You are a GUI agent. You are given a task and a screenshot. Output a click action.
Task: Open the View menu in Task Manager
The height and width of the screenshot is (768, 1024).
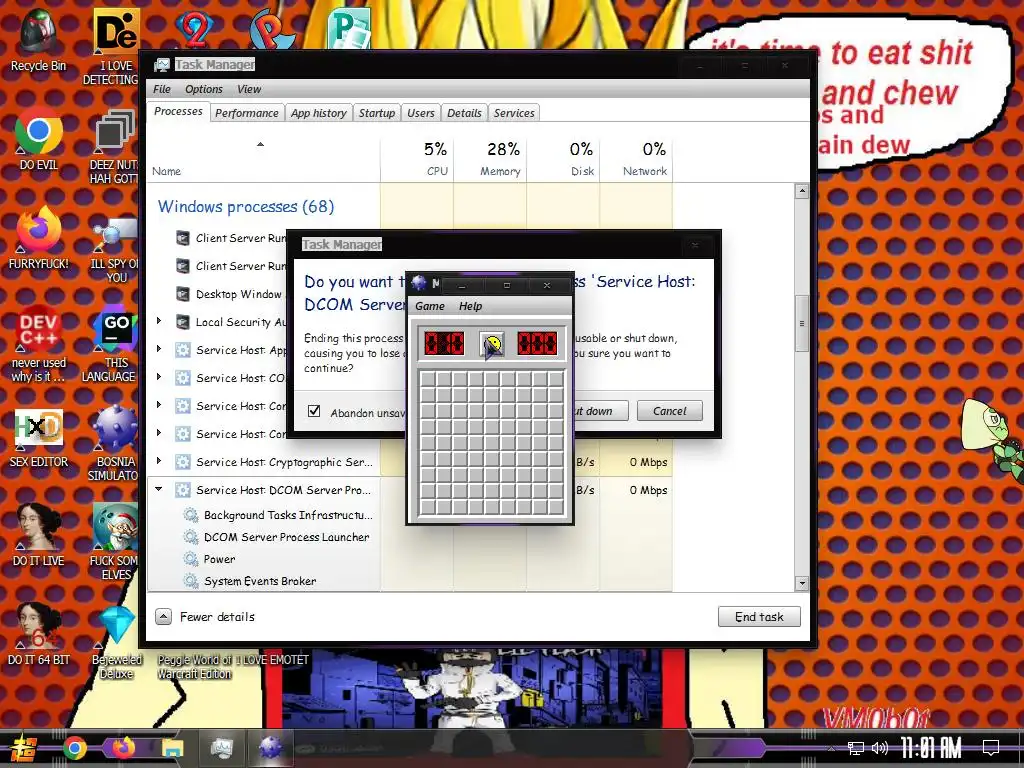249,89
